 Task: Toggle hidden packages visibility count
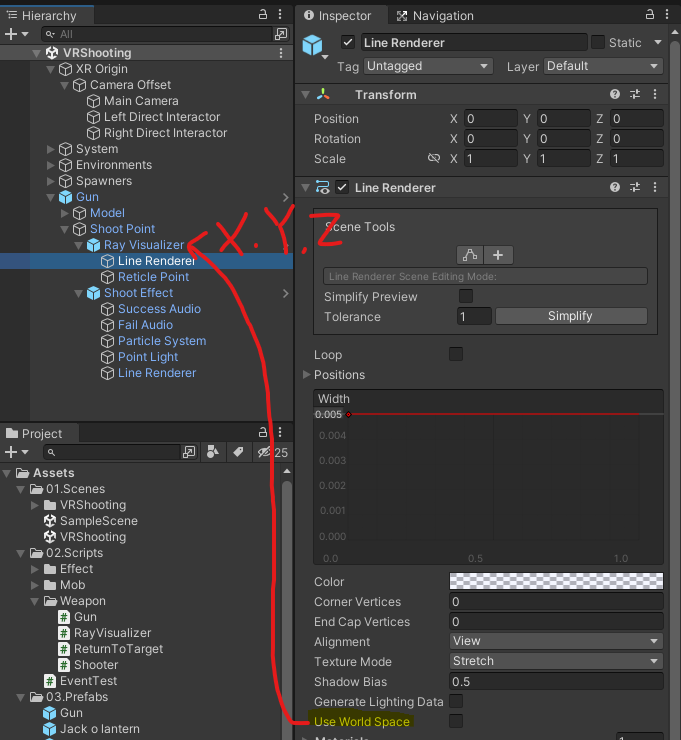[x=273, y=452]
